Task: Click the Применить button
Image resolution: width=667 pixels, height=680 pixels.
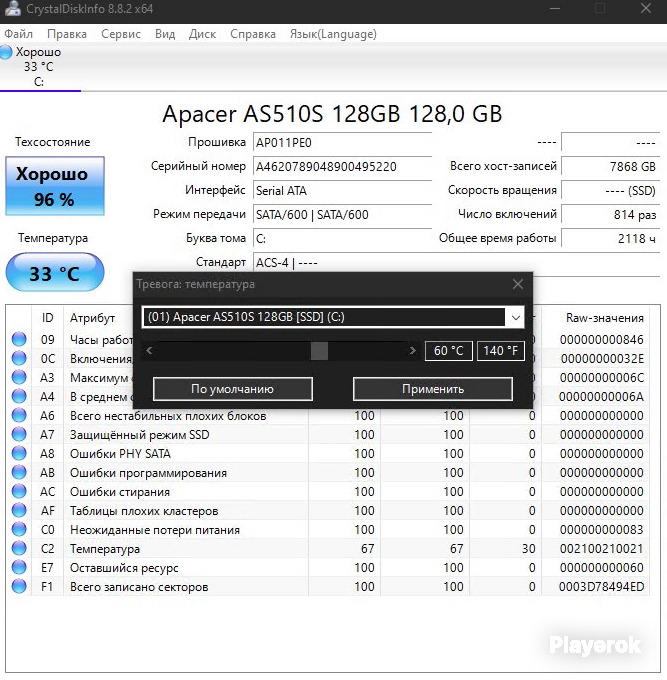Action: click(433, 389)
